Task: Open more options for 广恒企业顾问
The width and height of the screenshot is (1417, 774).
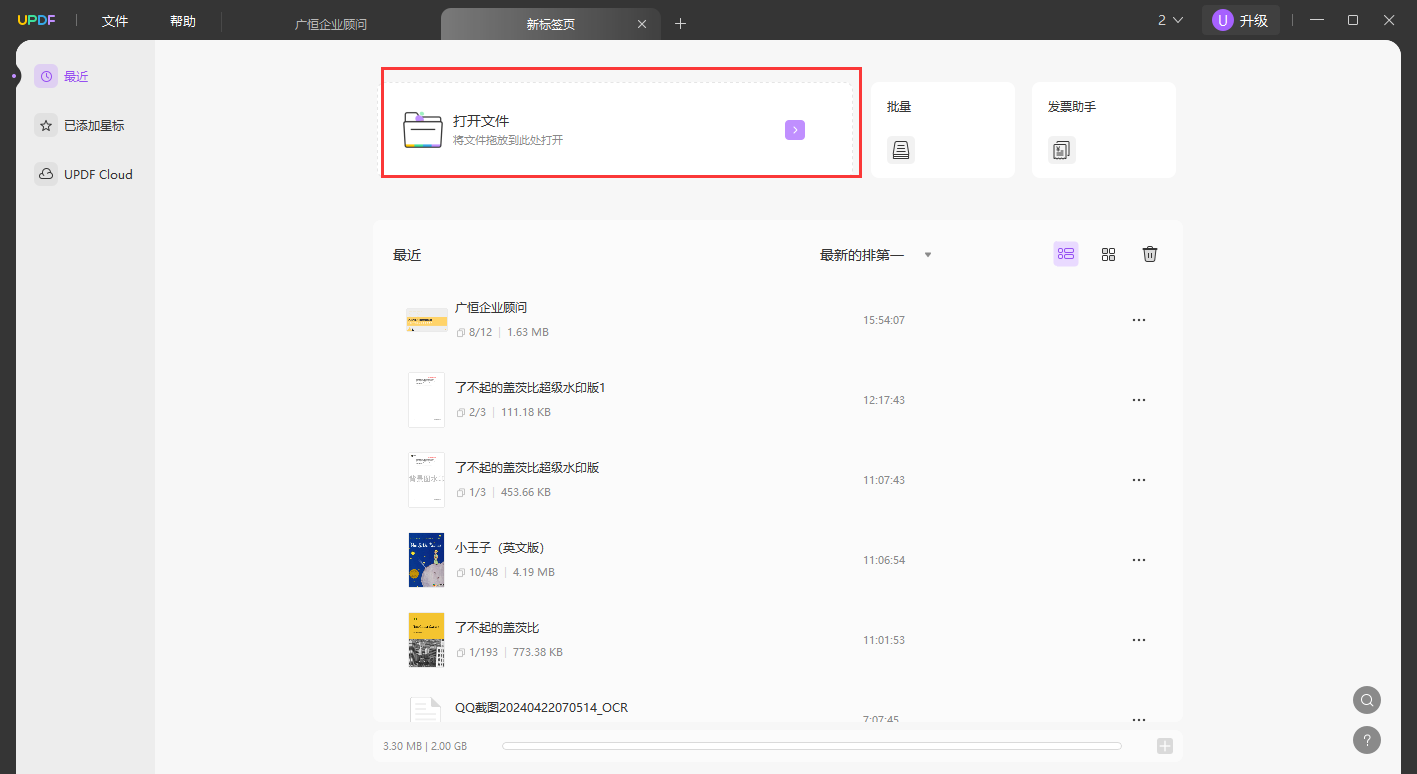Action: click(x=1138, y=320)
